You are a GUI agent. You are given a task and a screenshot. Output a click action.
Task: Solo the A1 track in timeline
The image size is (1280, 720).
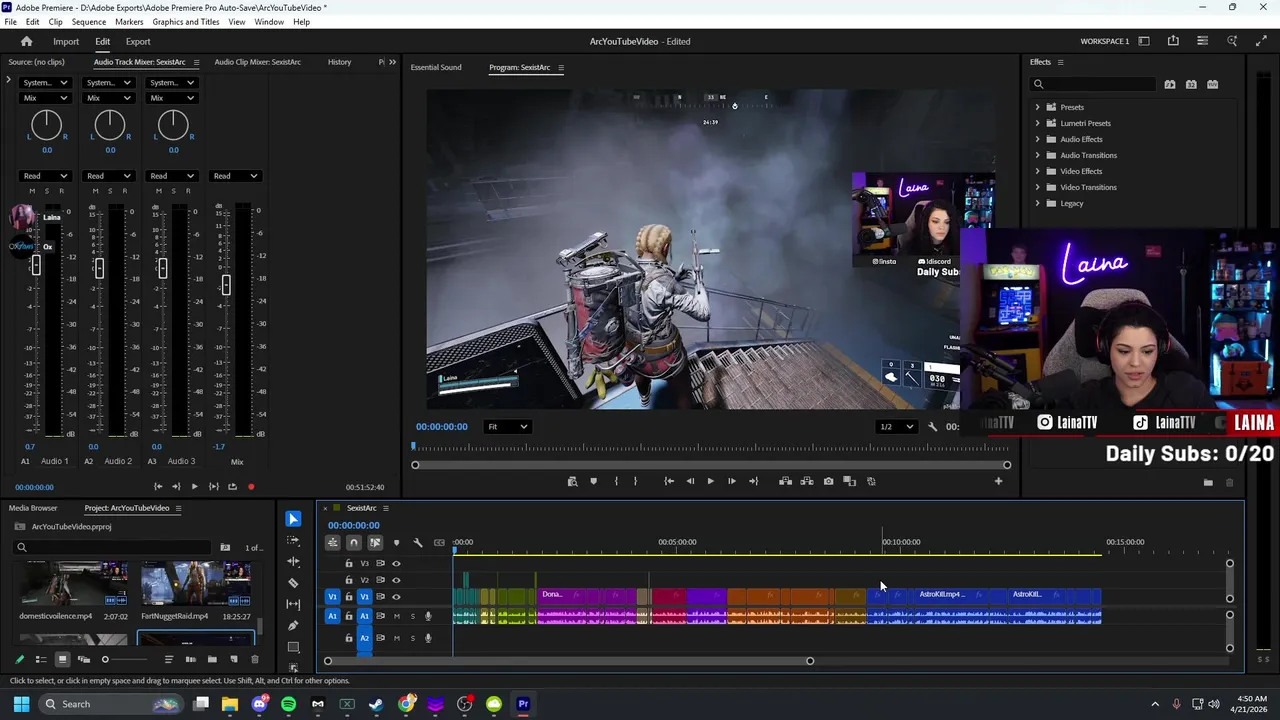pyautogui.click(x=412, y=617)
